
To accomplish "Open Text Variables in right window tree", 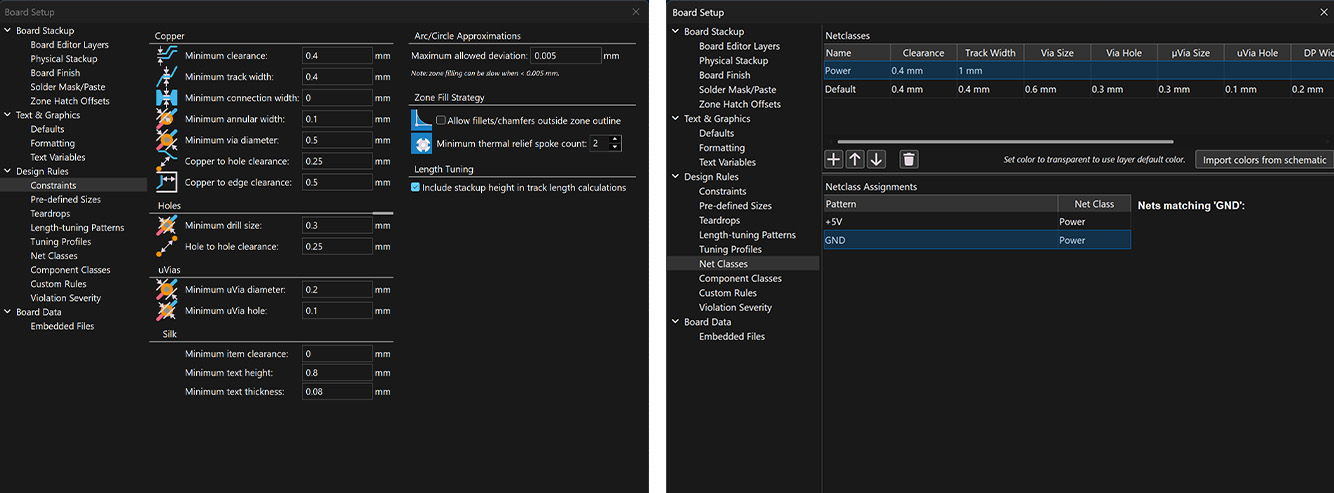I will pyautogui.click(x=727, y=162).
